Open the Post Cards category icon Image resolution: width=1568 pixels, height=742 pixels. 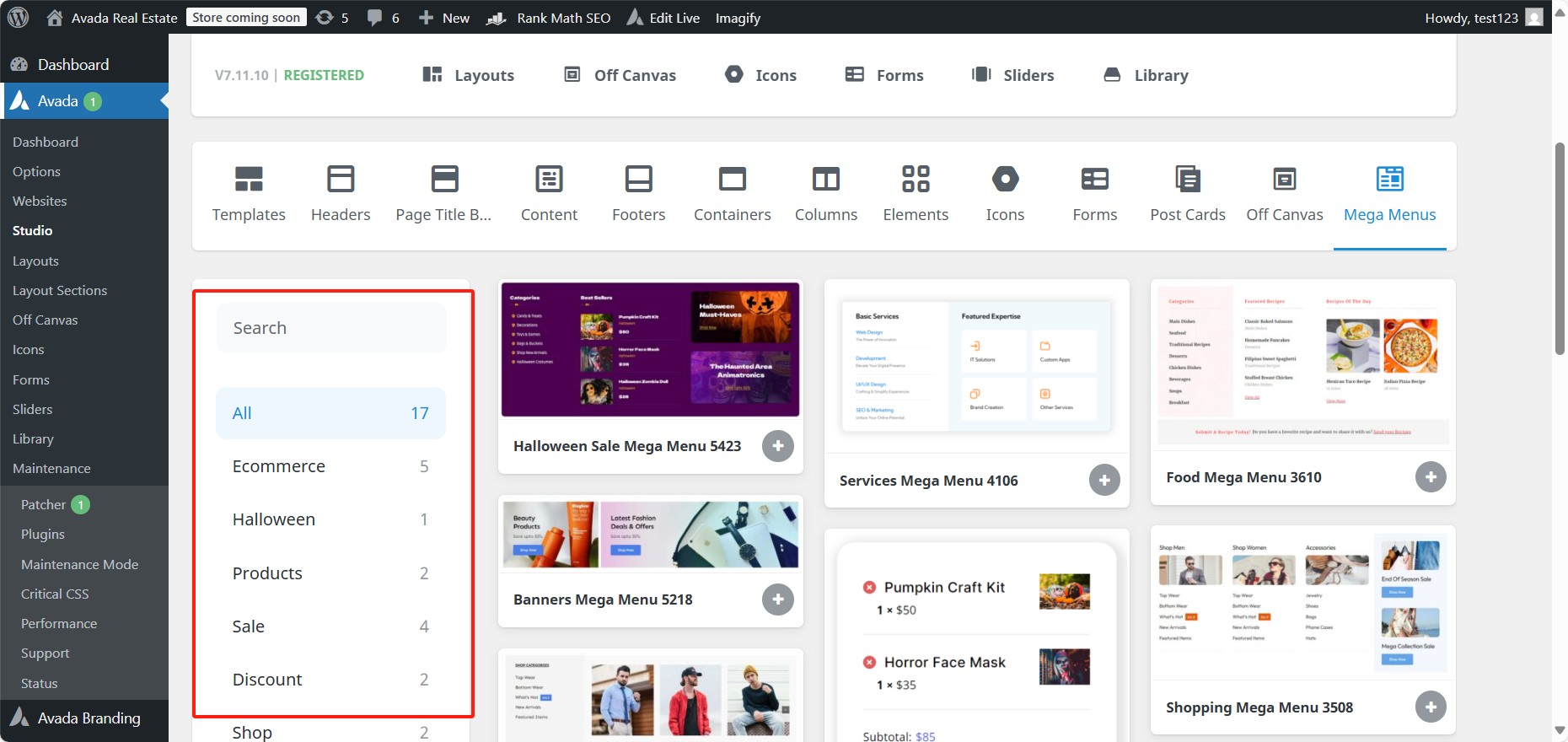point(1187,180)
